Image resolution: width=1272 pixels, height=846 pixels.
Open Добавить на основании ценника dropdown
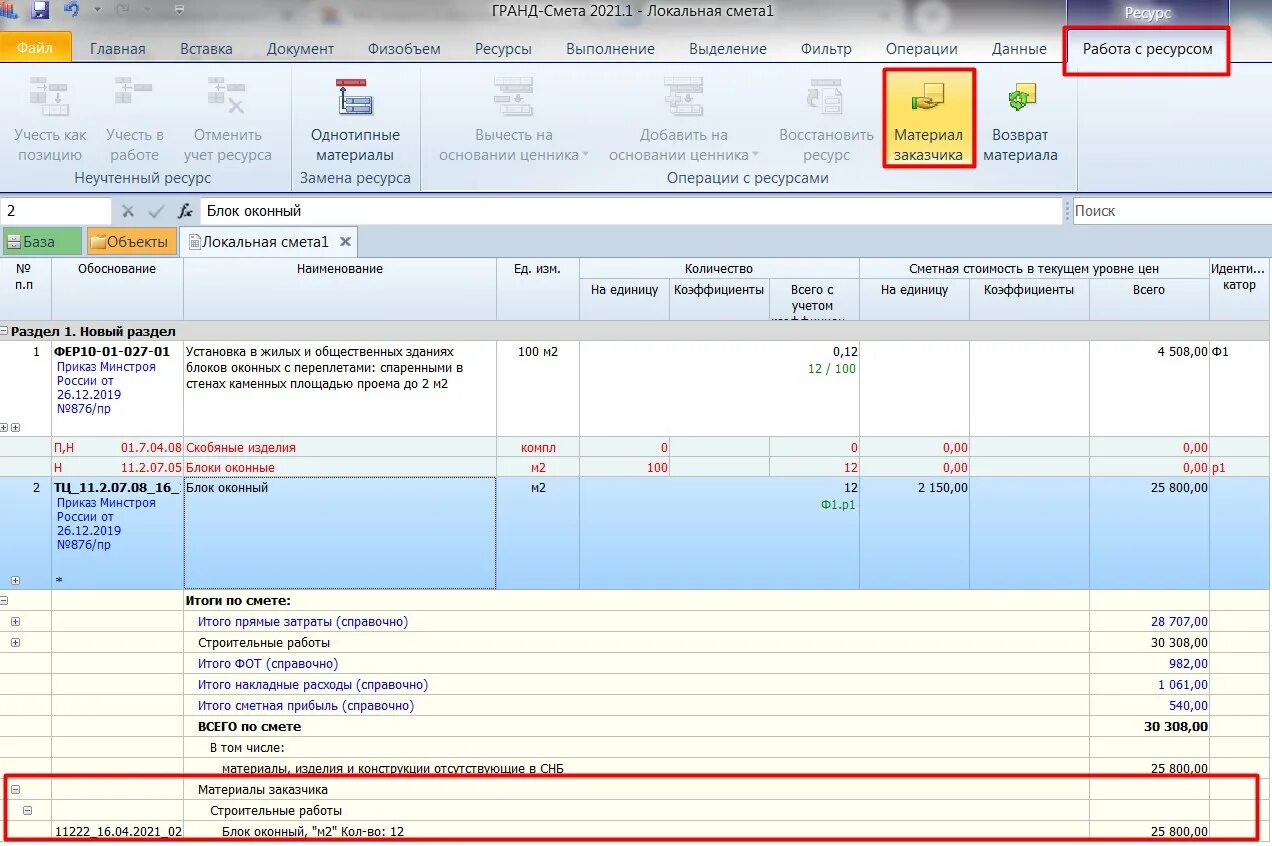pos(755,156)
